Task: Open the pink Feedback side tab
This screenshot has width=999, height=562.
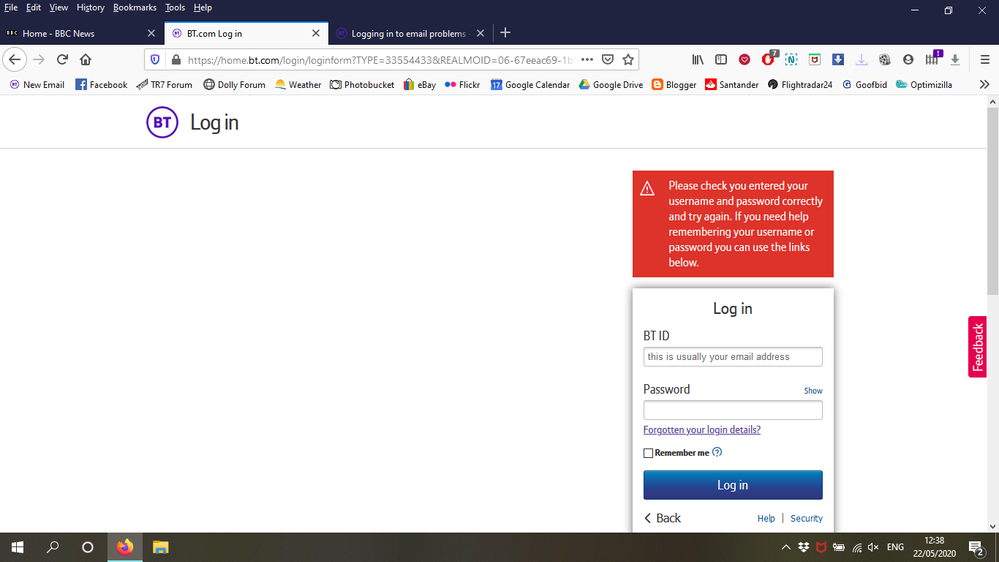Action: [978, 347]
